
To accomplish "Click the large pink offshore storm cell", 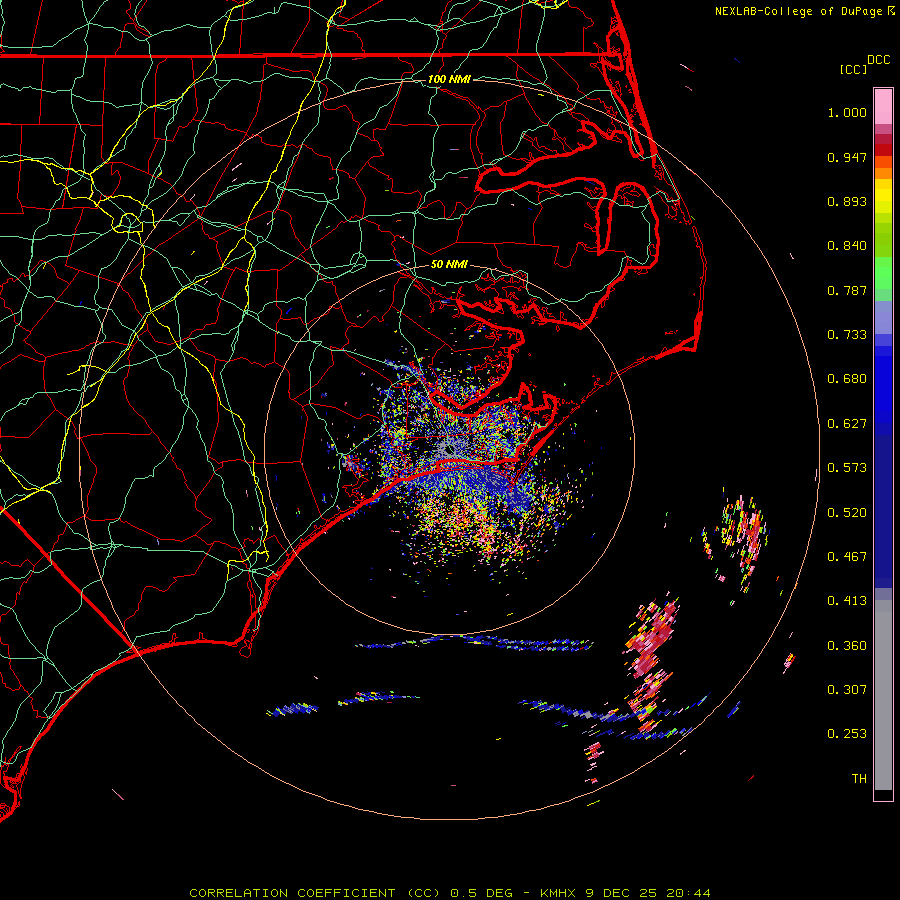I will coord(653,639).
